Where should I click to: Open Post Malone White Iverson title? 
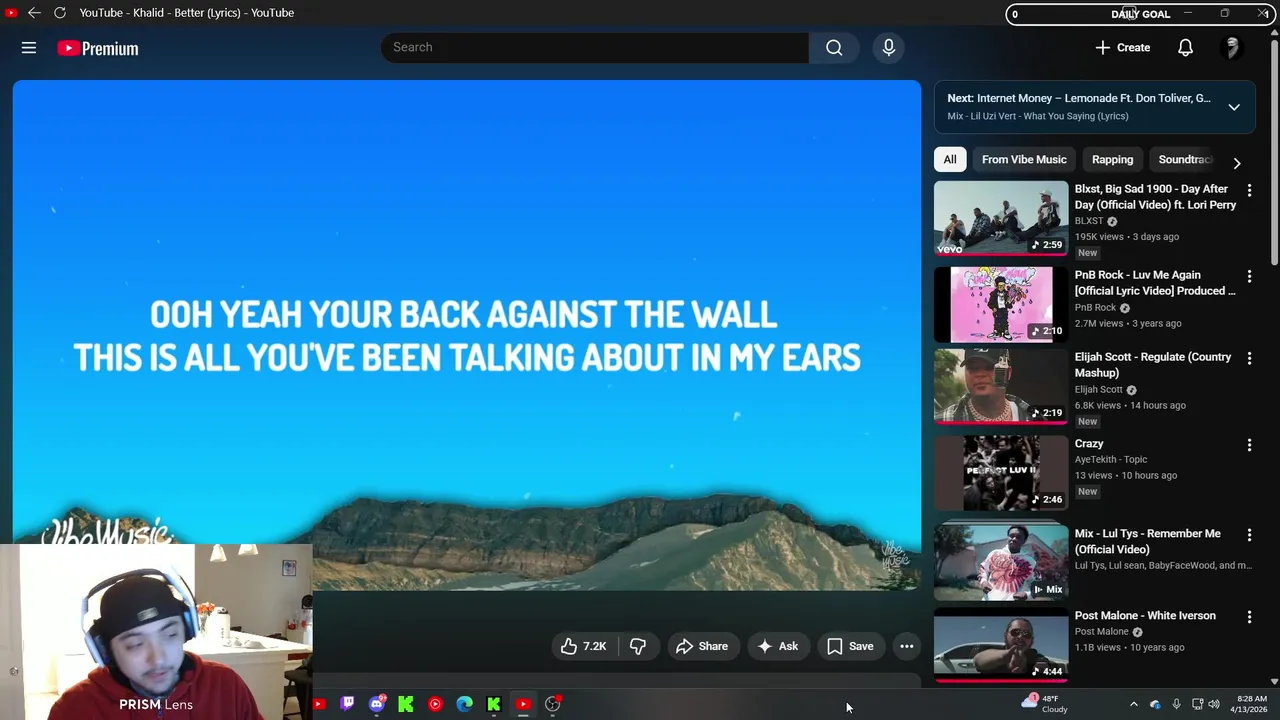point(1145,616)
